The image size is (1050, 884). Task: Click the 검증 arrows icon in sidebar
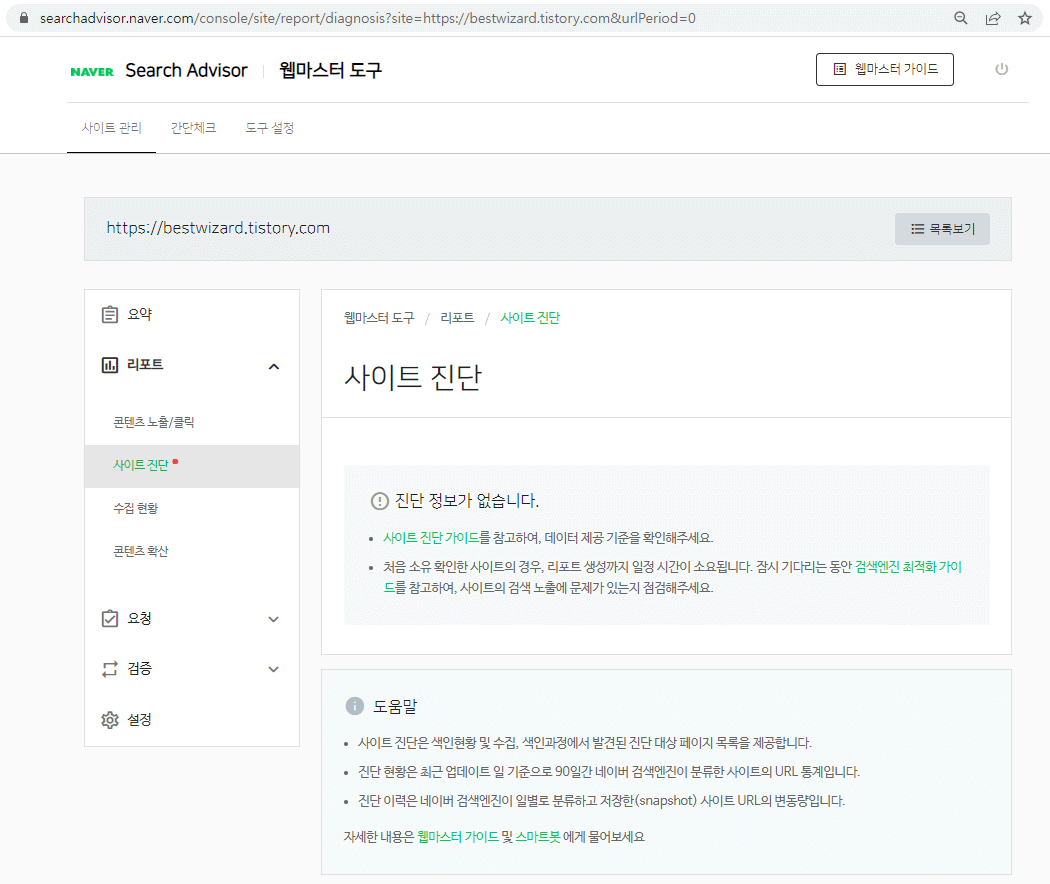tap(111, 668)
